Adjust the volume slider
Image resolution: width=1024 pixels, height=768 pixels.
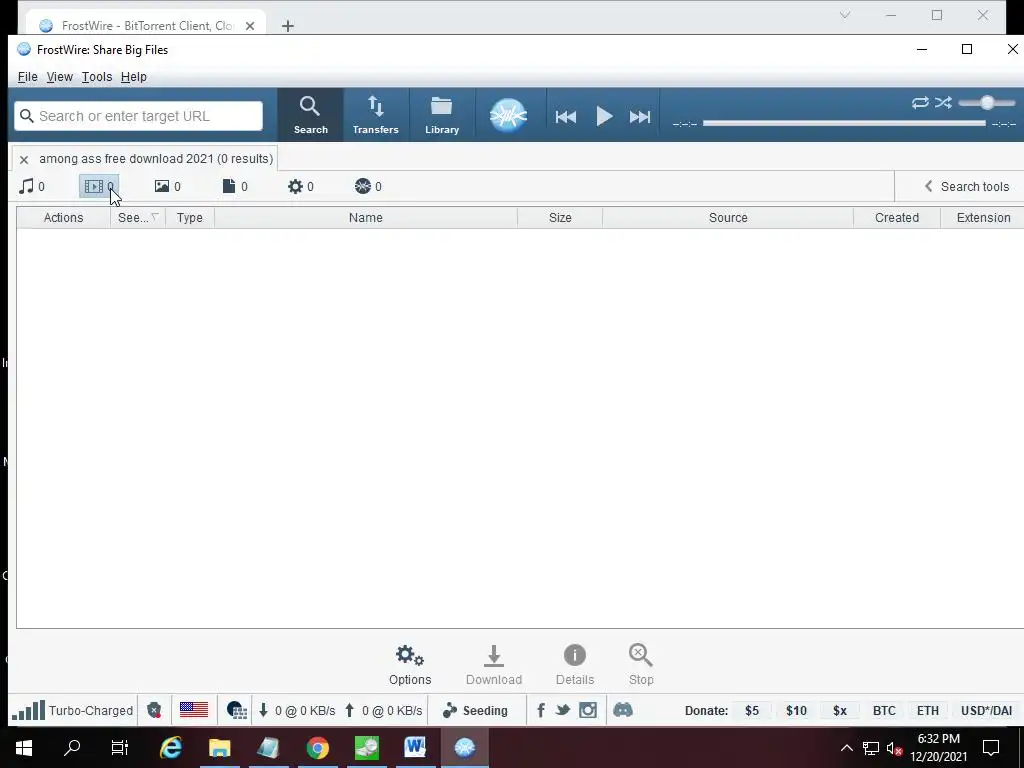point(987,103)
